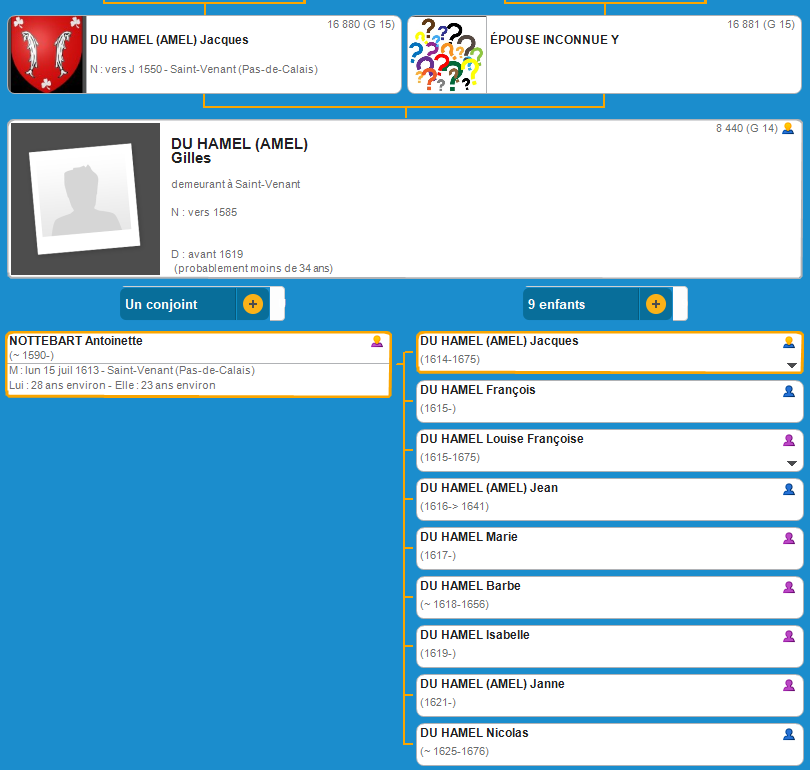The image size is (810, 770).
Task: Open the white tab right of Un conjoint
Action: [x=277, y=304]
